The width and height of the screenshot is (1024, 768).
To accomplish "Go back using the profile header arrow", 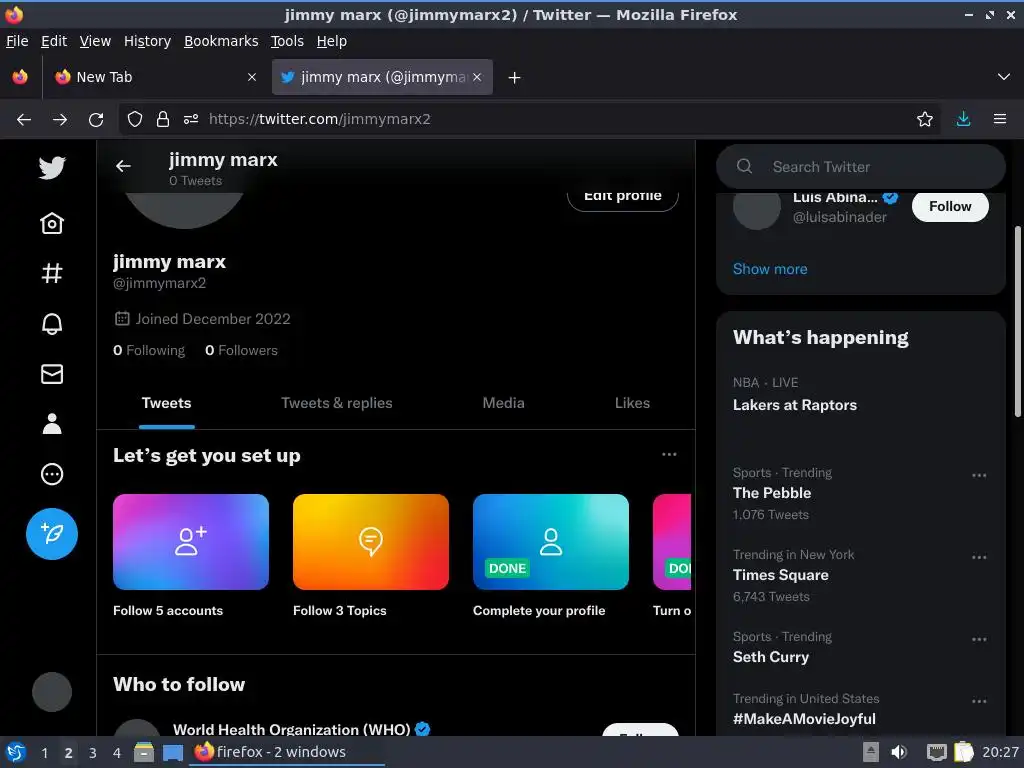I will tap(123, 167).
